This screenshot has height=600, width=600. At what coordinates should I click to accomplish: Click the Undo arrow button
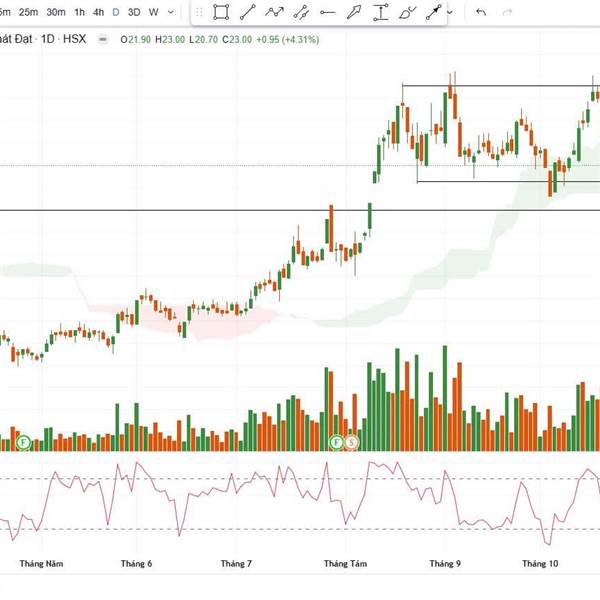481,12
